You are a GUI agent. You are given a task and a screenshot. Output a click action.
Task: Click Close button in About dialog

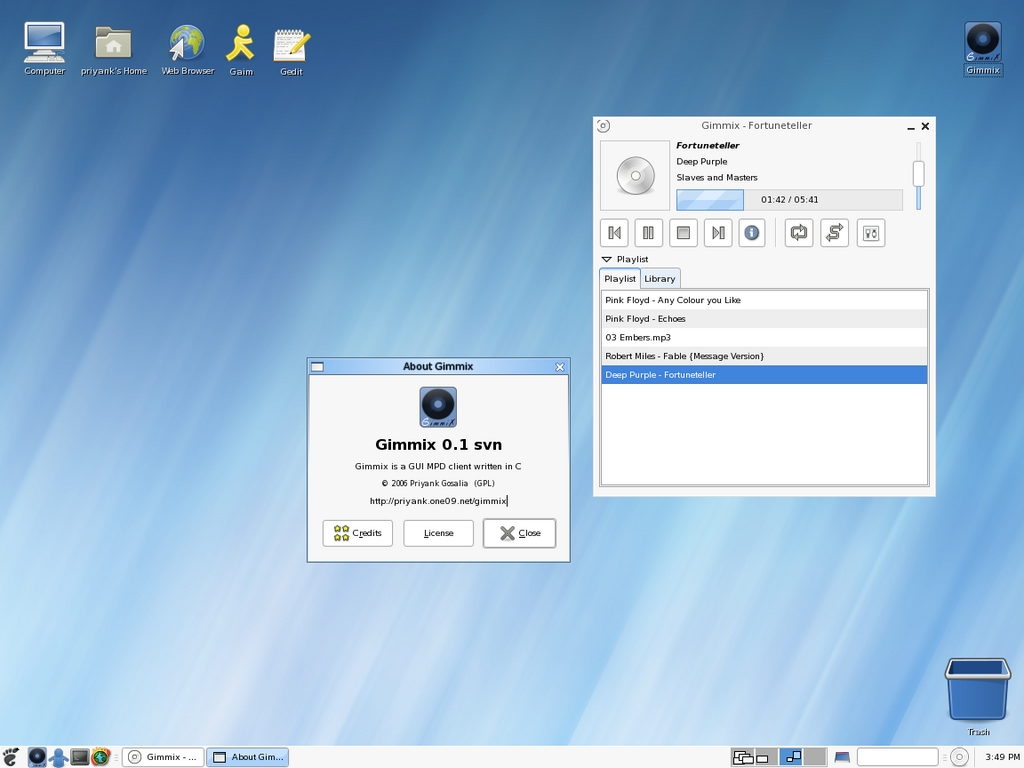(x=519, y=534)
